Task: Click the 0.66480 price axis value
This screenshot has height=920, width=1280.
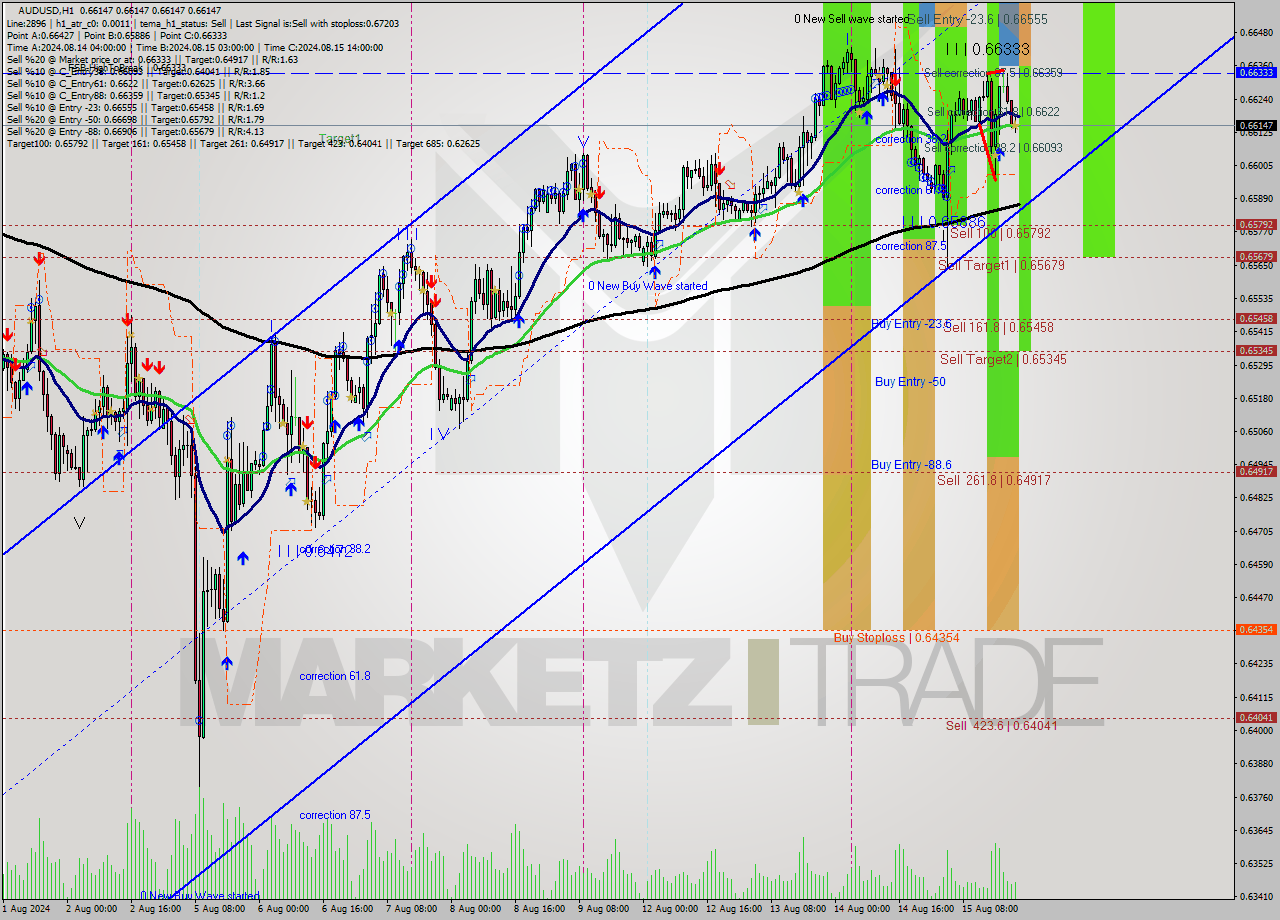Action: point(1256,33)
